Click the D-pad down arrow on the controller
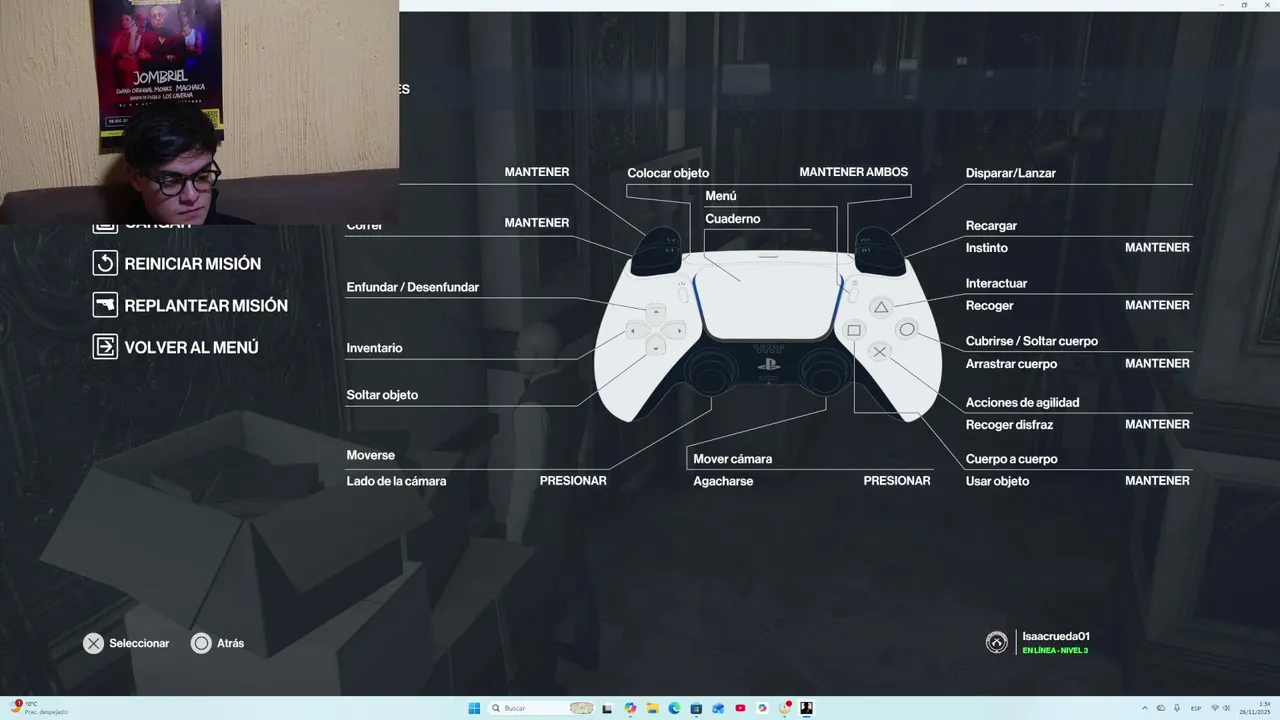Viewport: 1280px width, 720px height. click(x=656, y=347)
